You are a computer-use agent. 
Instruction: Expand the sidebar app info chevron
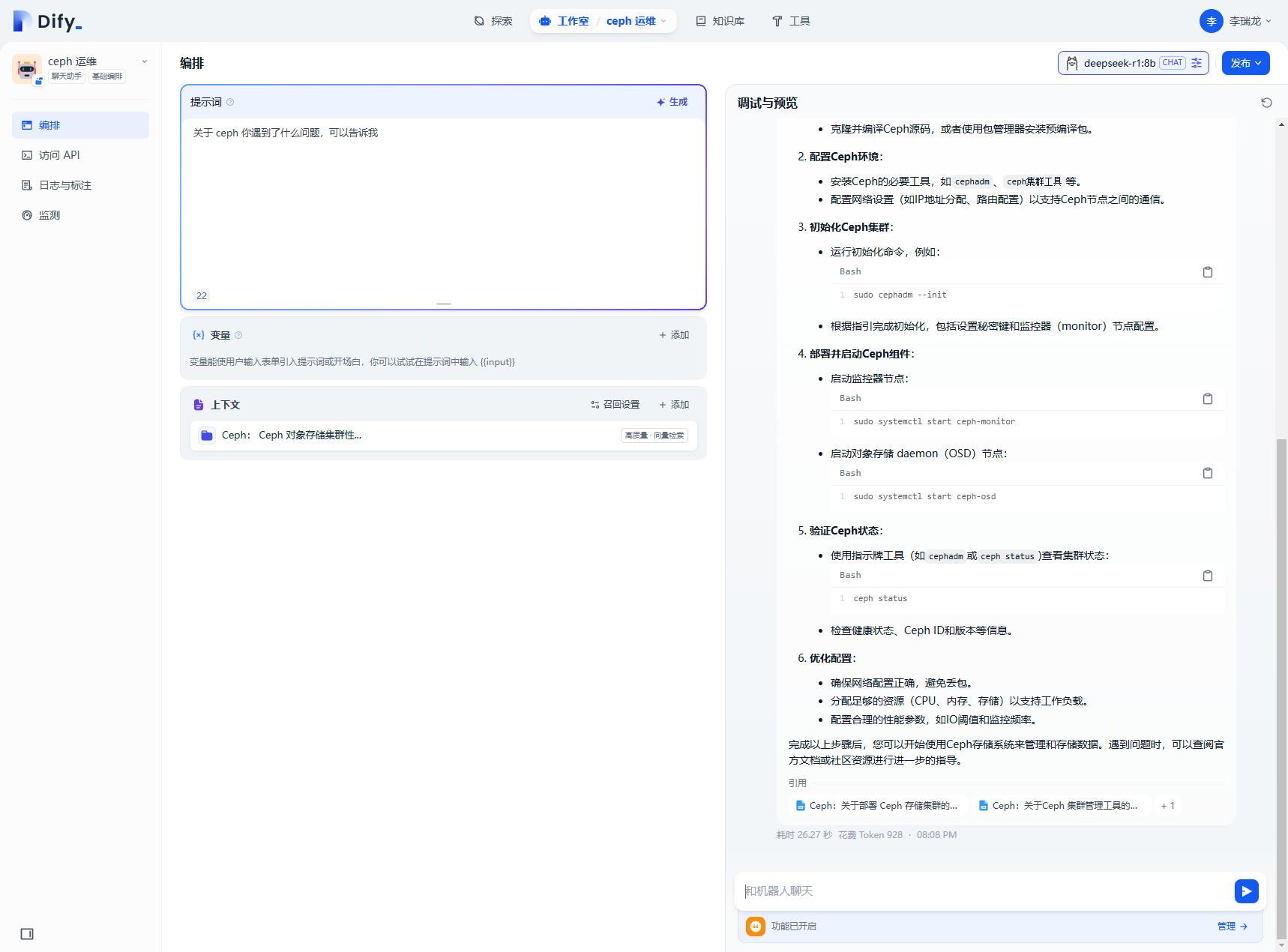pos(145,61)
